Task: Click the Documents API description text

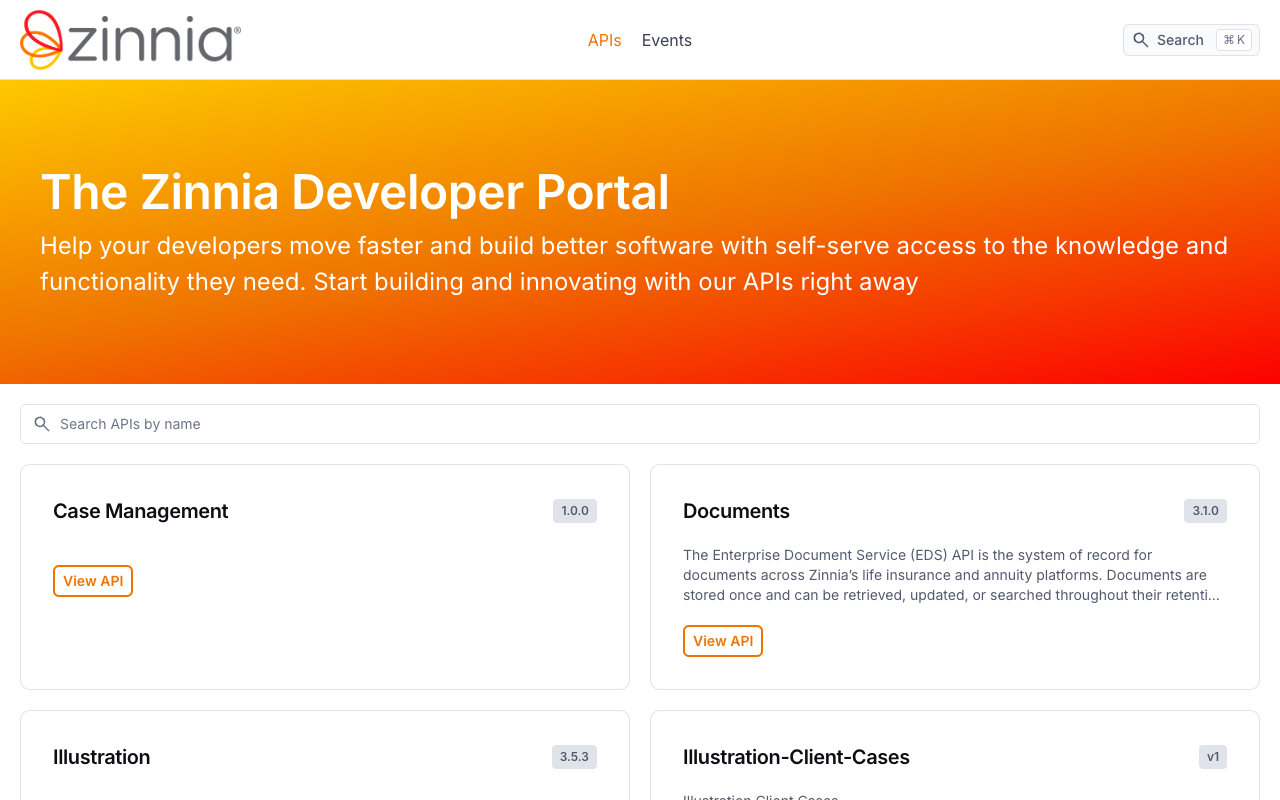Action: (951, 575)
